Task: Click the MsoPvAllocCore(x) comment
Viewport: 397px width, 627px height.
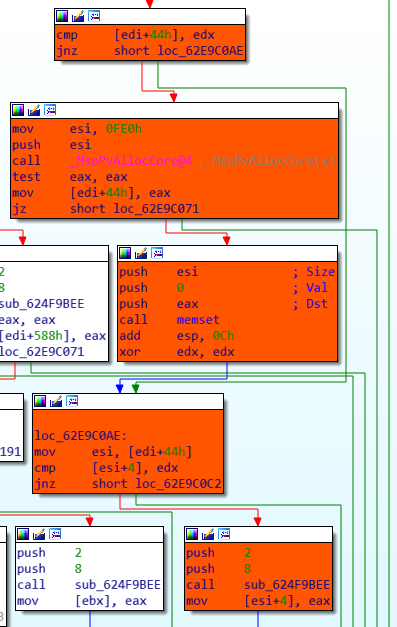Action: 274,161
